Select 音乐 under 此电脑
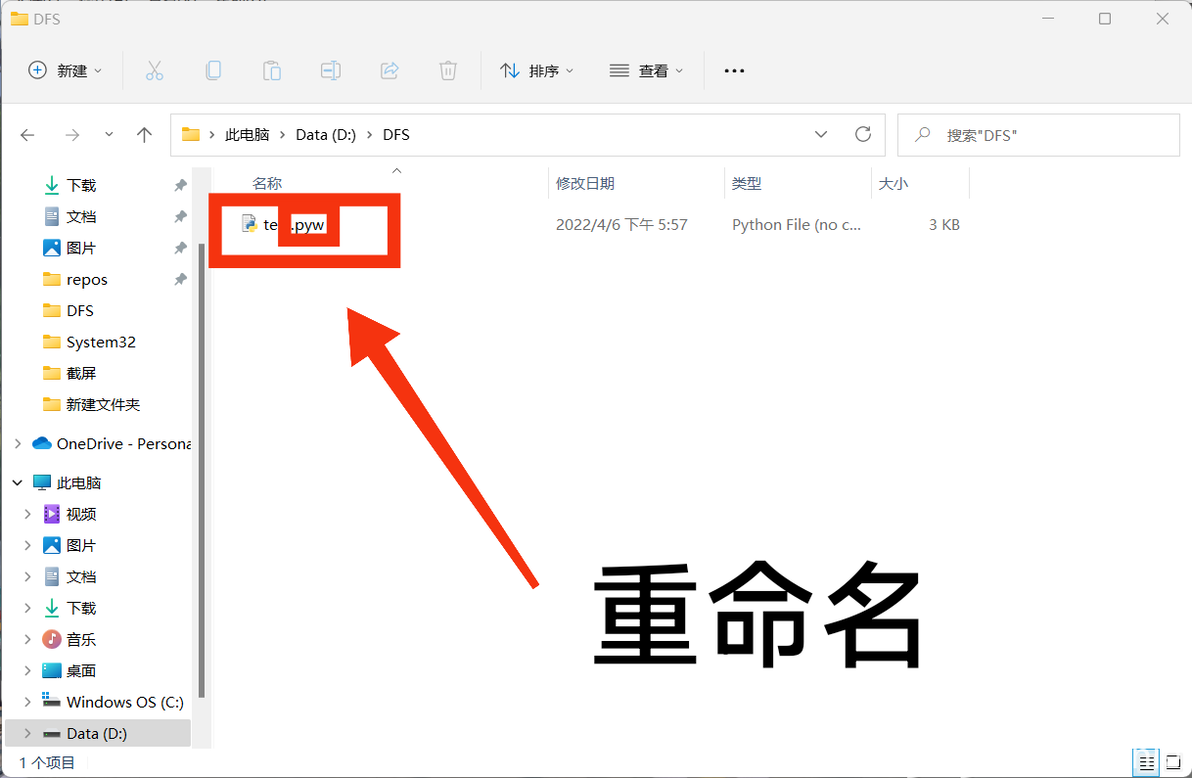Image resolution: width=1192 pixels, height=778 pixels. [x=81, y=639]
